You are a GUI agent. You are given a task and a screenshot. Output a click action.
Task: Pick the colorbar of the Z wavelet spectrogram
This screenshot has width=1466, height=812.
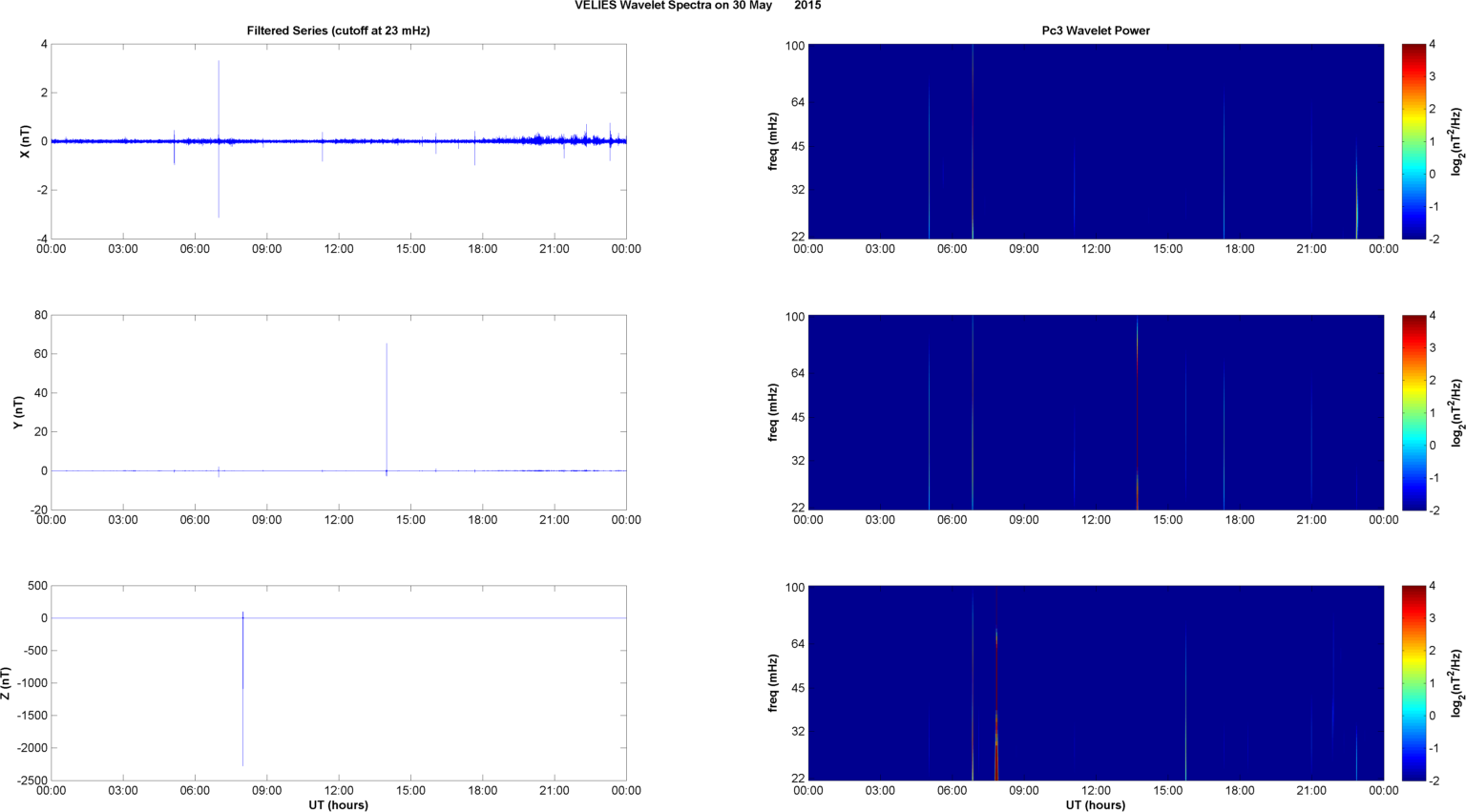1414,683
